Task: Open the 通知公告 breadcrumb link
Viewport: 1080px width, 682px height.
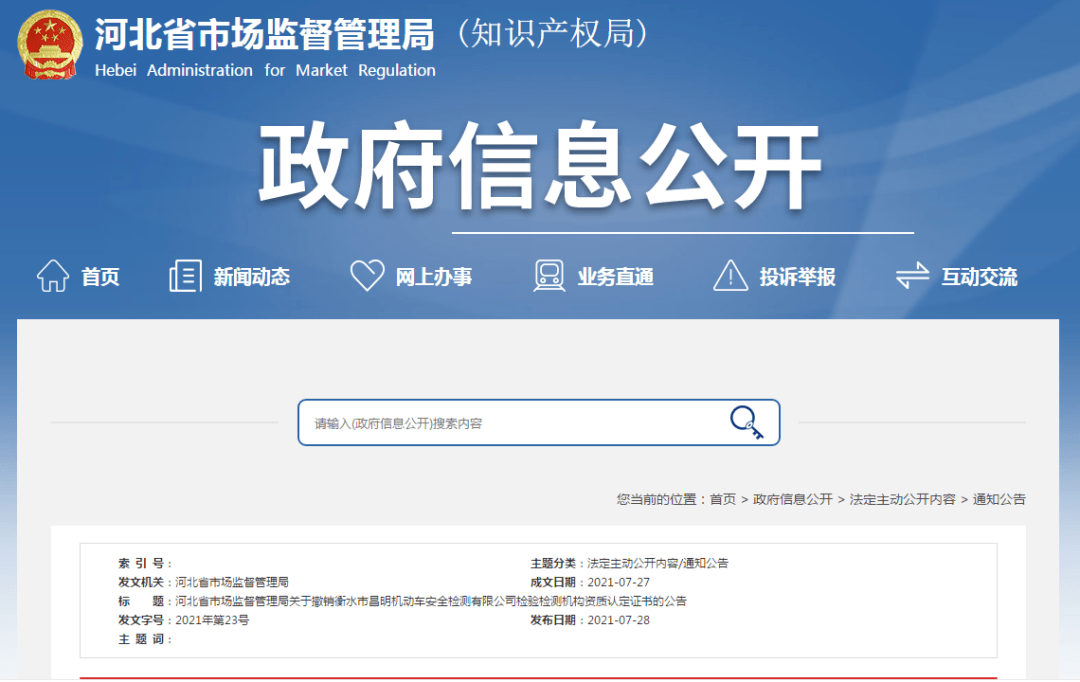Action: pyautogui.click(x=999, y=499)
